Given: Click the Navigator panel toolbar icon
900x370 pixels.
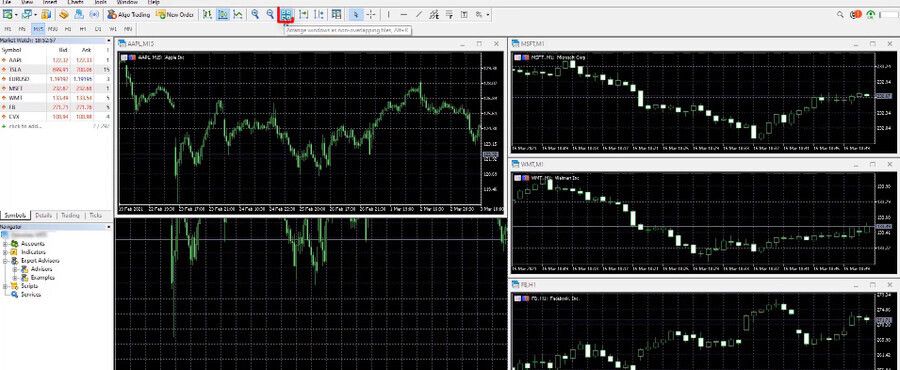Looking at the screenshot, I should coord(64,14).
